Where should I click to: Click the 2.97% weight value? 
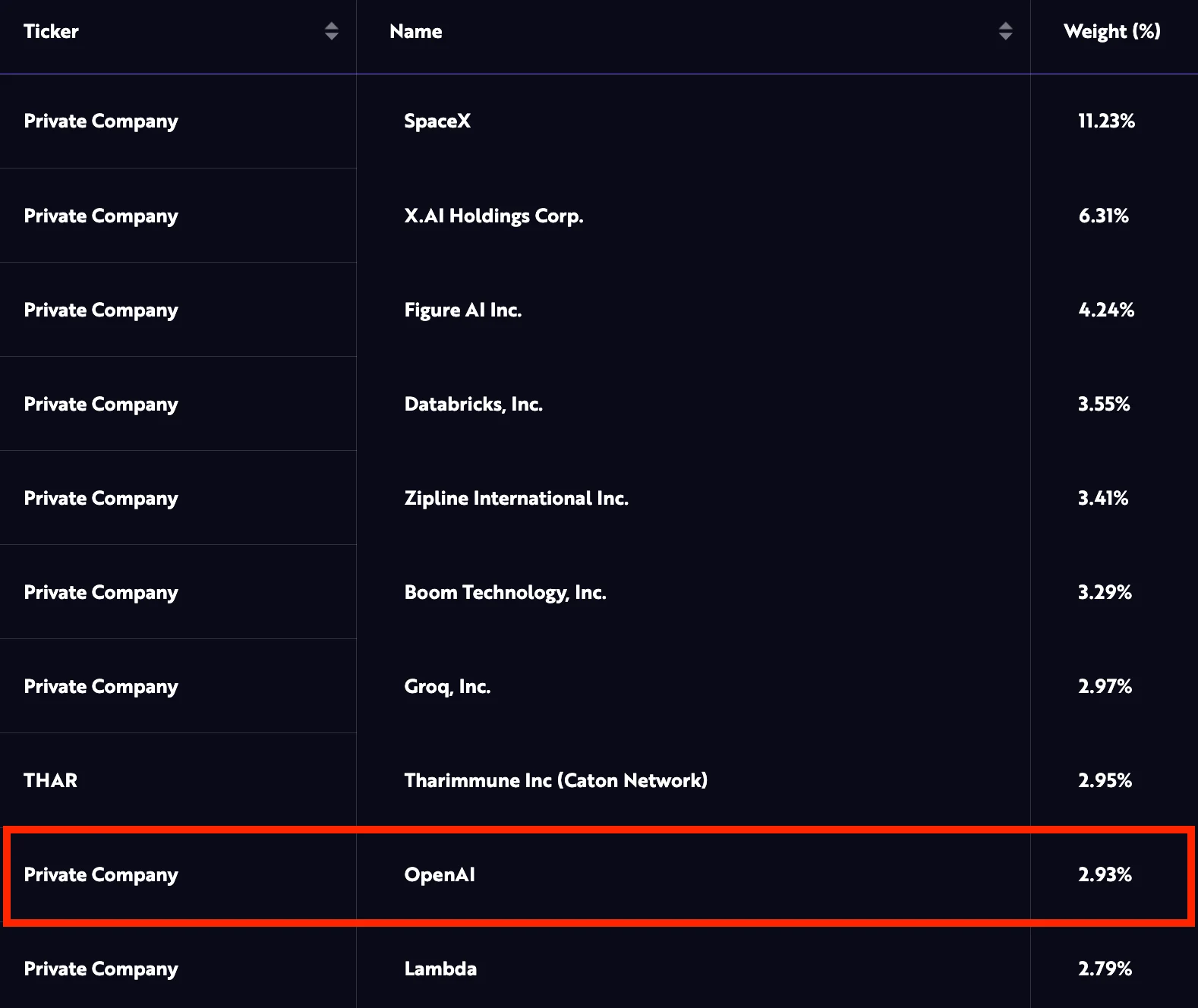(1105, 686)
